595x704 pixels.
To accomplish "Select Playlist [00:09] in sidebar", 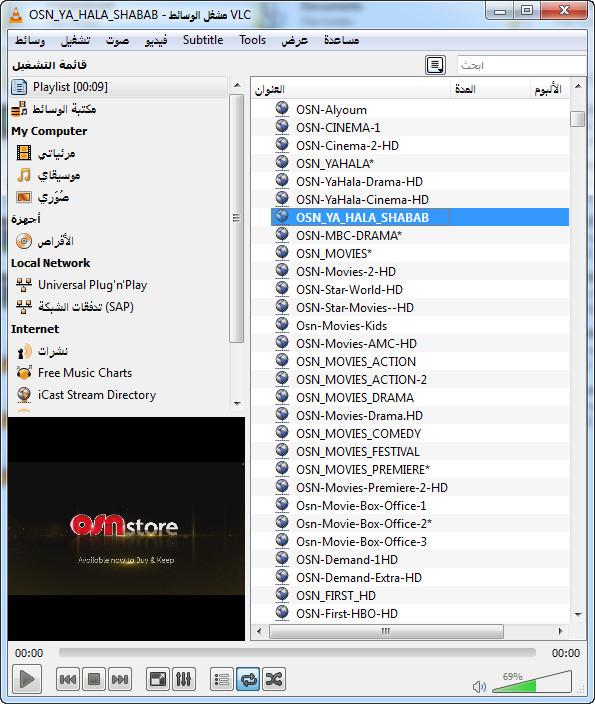I will (119, 87).
